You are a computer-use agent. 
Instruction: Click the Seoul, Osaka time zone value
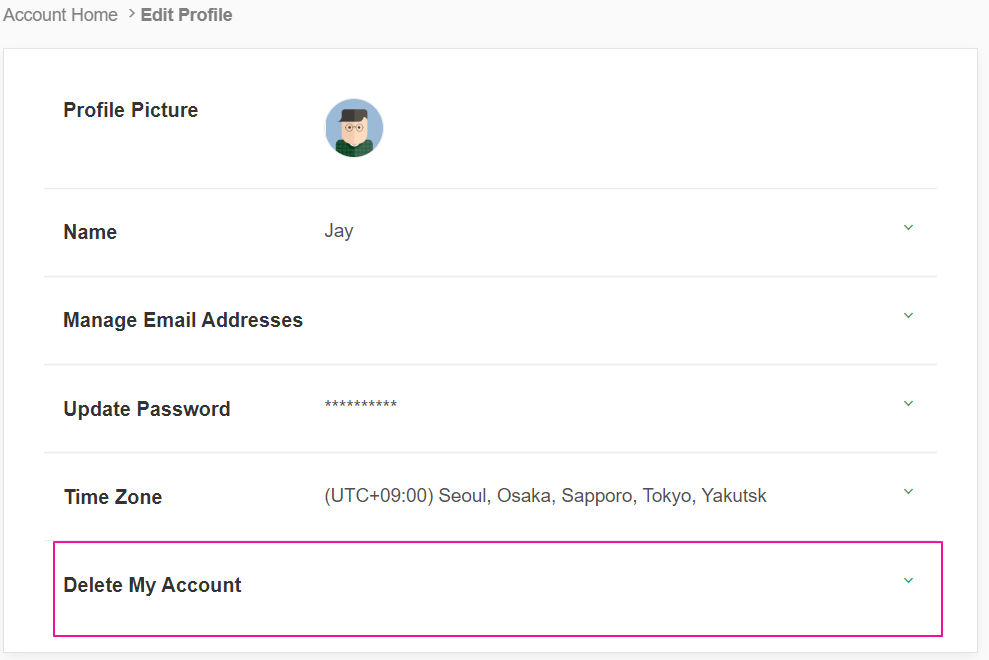click(x=546, y=496)
